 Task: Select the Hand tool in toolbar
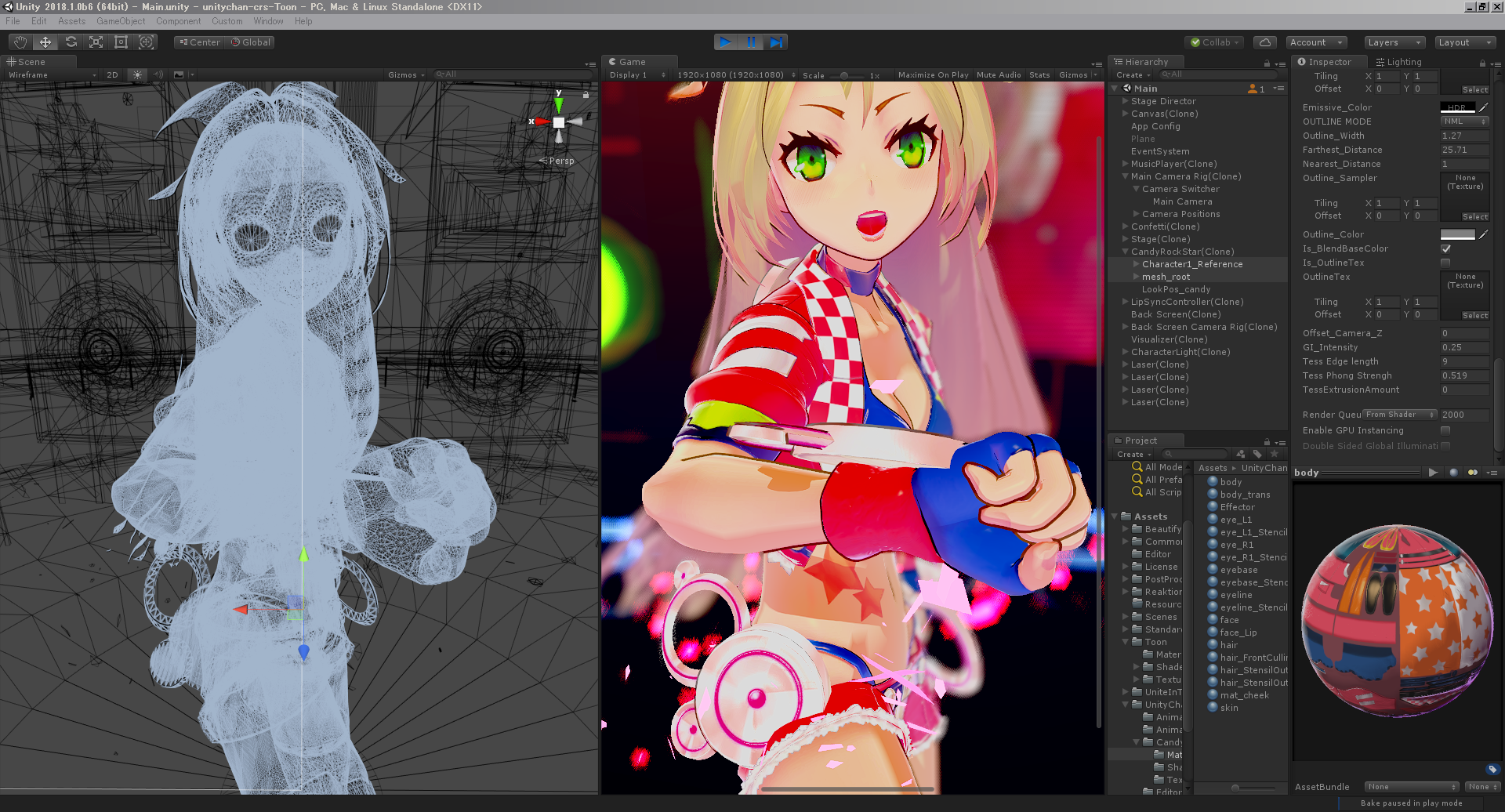pos(20,42)
